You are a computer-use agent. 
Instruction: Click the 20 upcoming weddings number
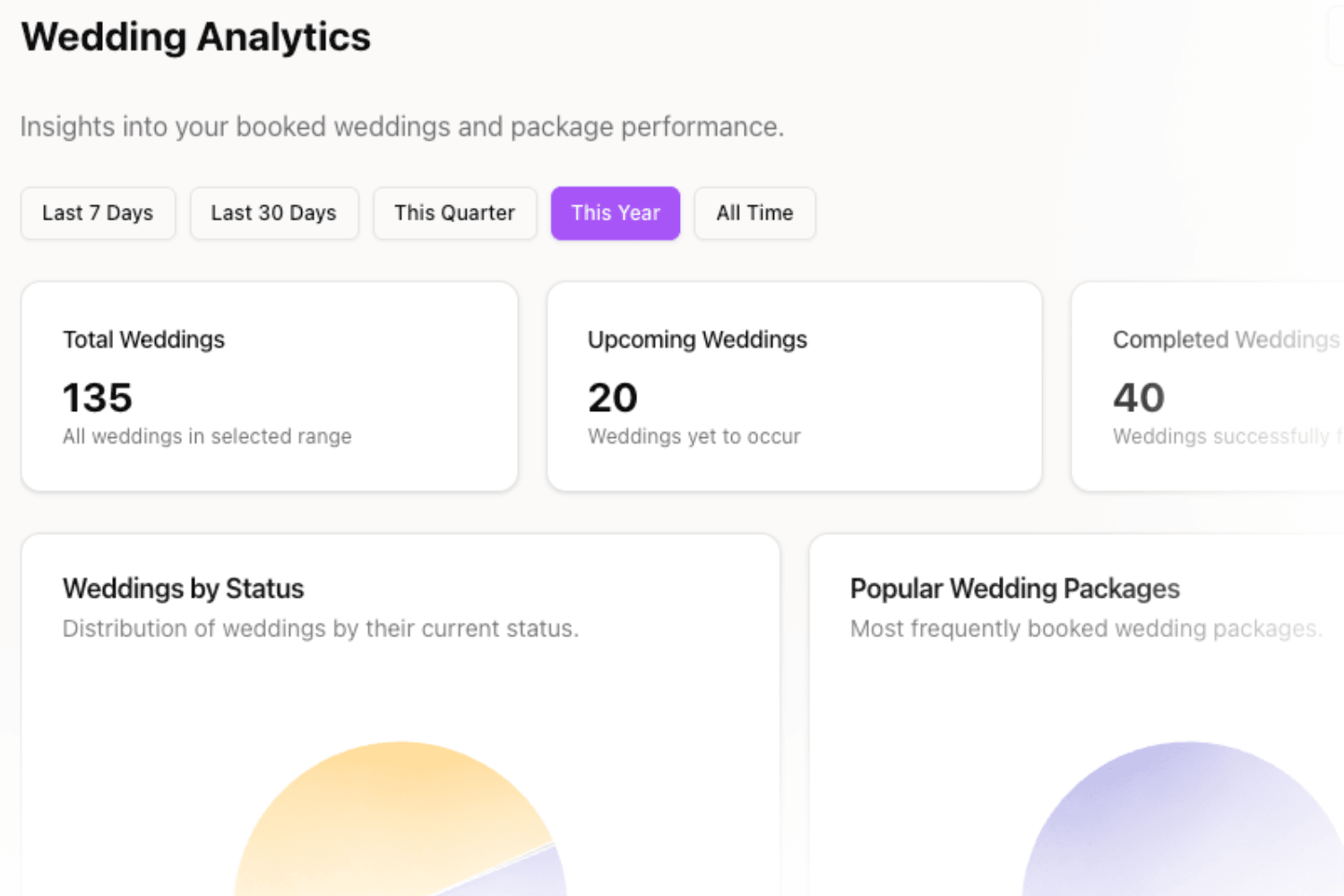(x=613, y=398)
